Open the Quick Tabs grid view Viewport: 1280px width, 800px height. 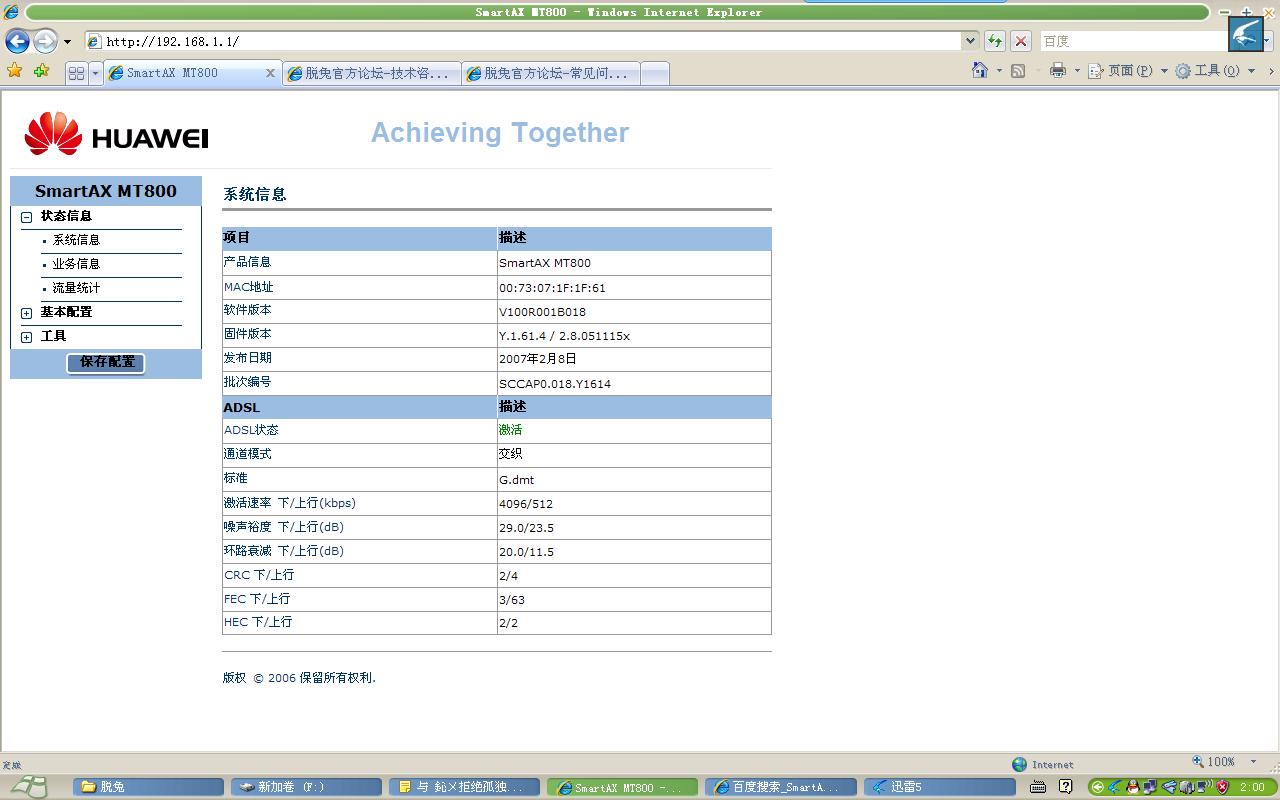(76, 73)
